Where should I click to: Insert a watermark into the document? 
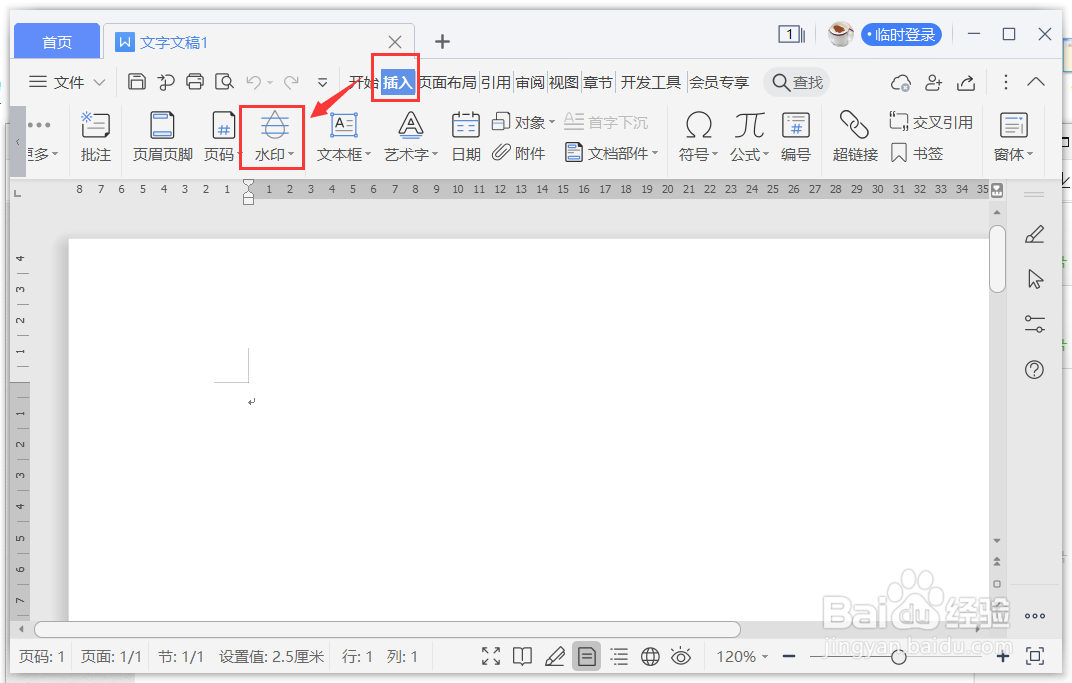(271, 137)
